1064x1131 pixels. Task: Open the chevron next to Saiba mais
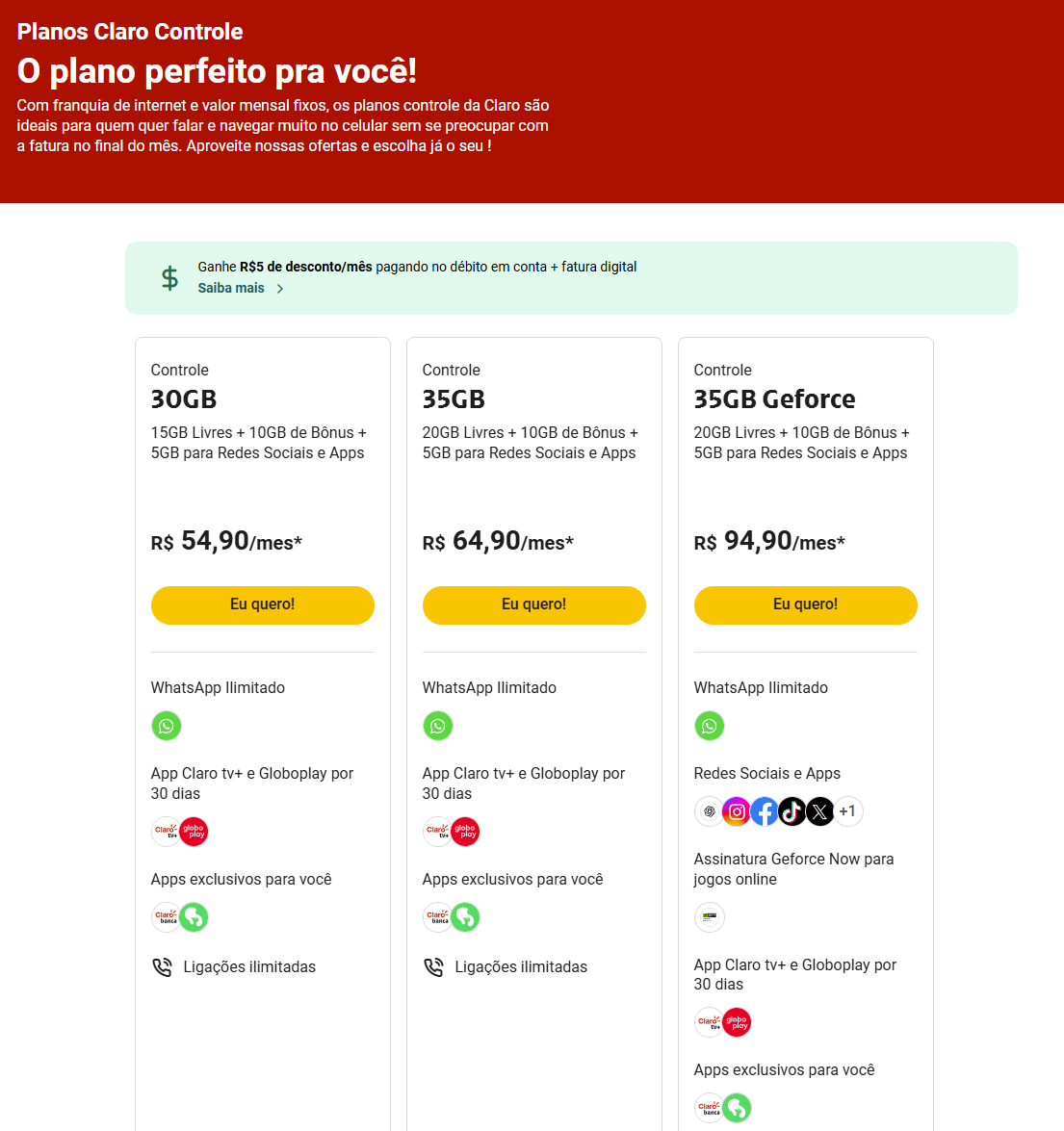[x=280, y=289]
